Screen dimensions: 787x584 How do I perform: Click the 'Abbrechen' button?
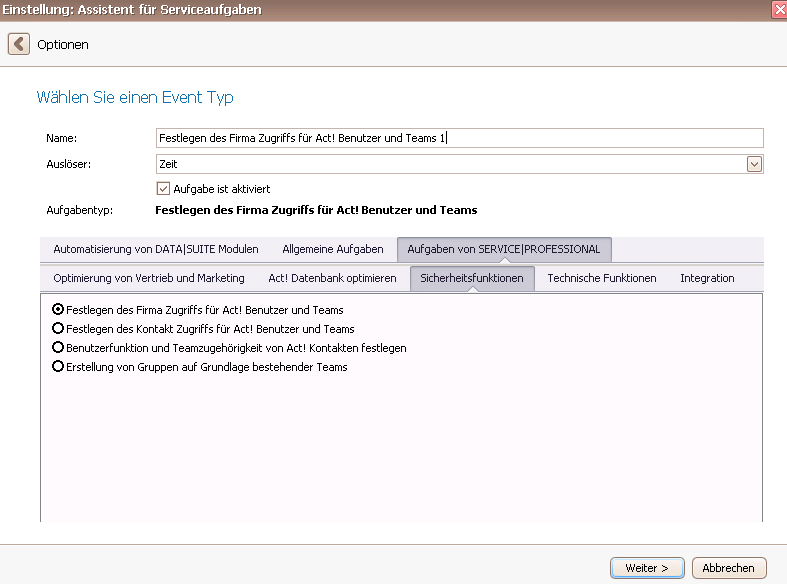[x=729, y=568]
